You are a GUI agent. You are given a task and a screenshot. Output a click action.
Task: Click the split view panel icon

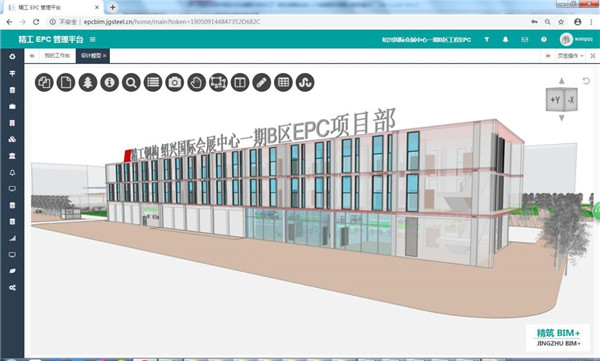click(x=240, y=82)
